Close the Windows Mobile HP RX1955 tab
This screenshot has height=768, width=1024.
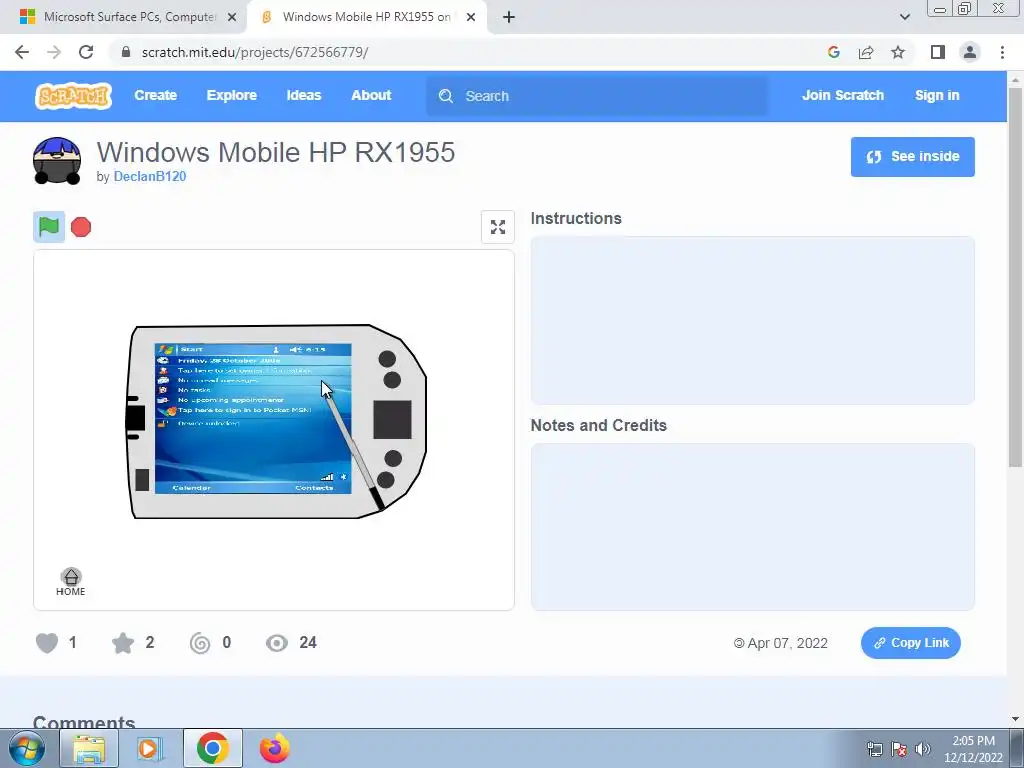coord(471,18)
